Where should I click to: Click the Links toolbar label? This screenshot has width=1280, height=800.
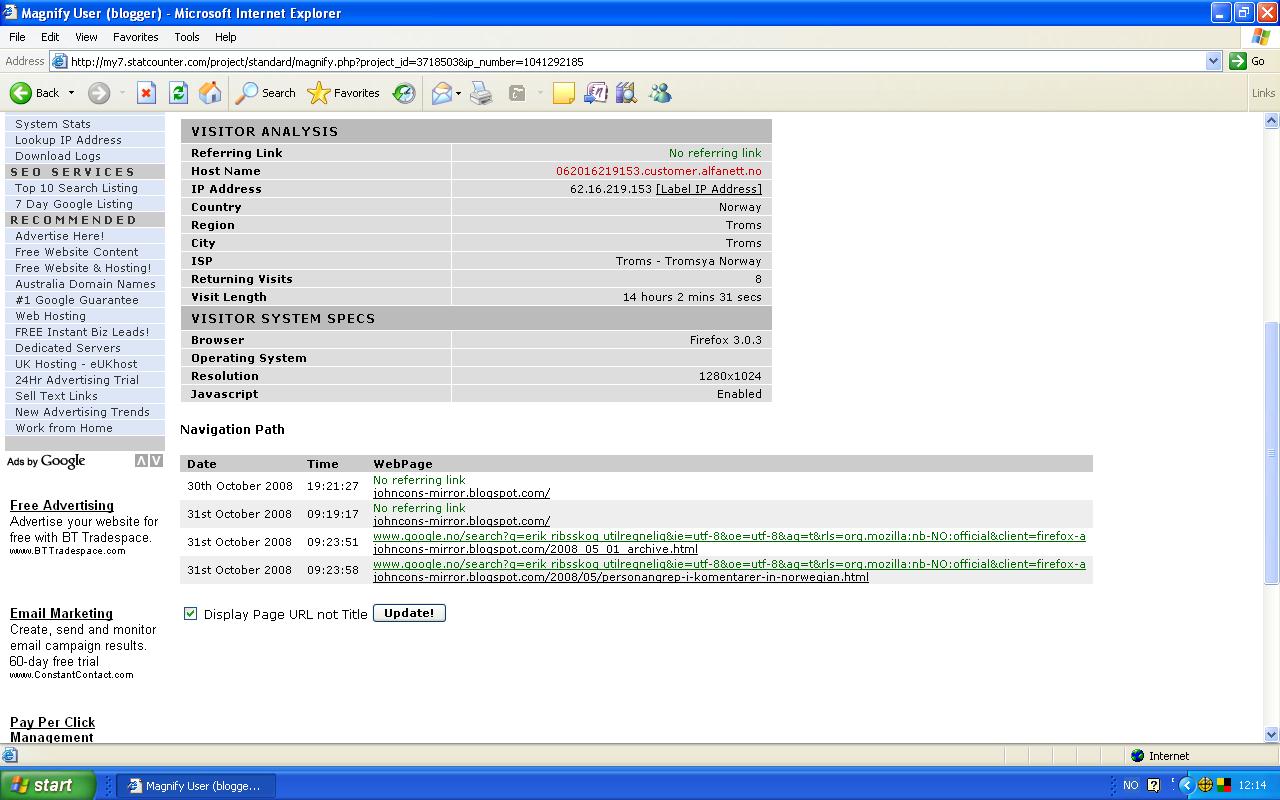(x=1263, y=93)
